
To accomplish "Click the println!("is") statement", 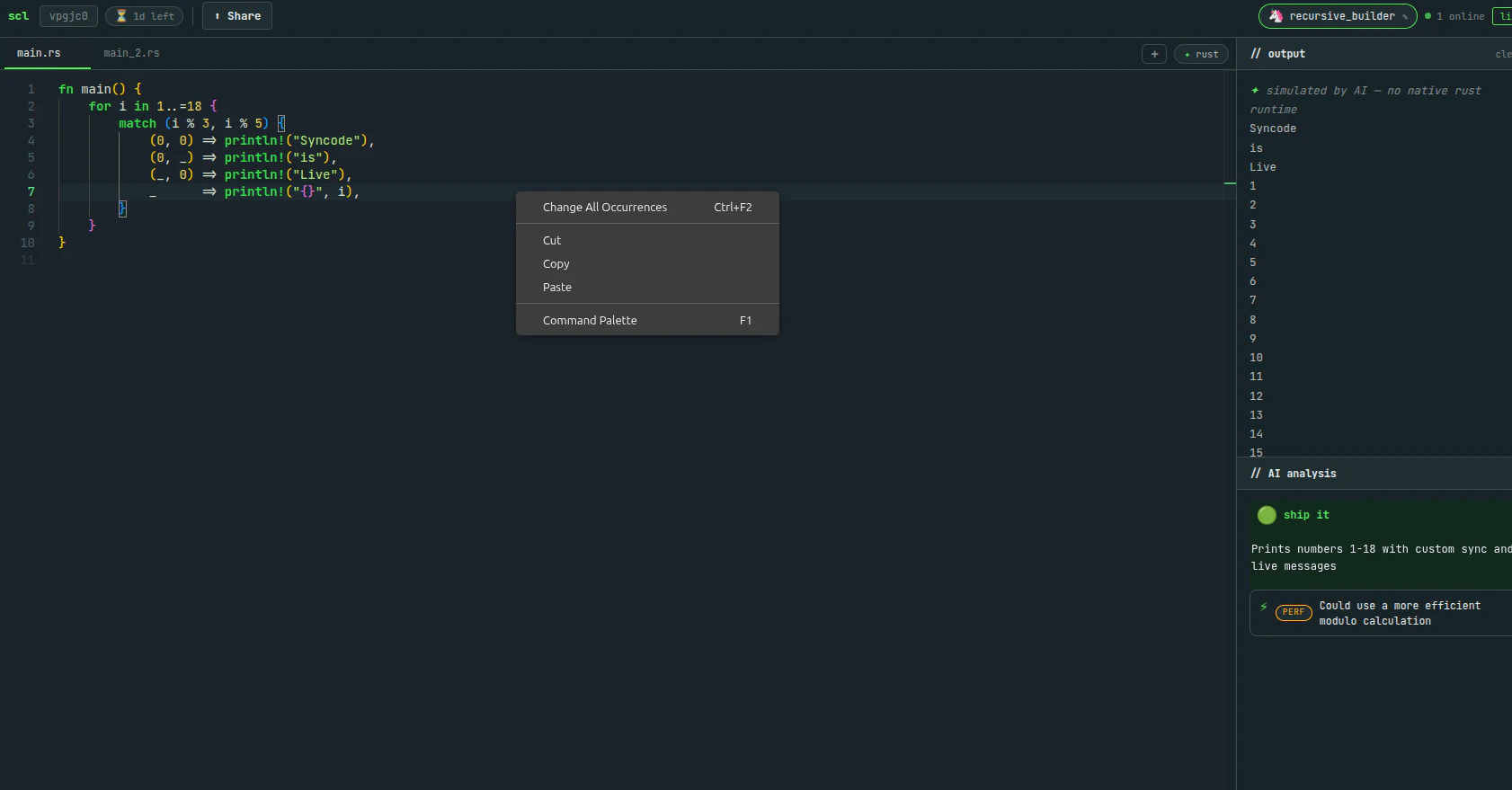I will point(280,157).
